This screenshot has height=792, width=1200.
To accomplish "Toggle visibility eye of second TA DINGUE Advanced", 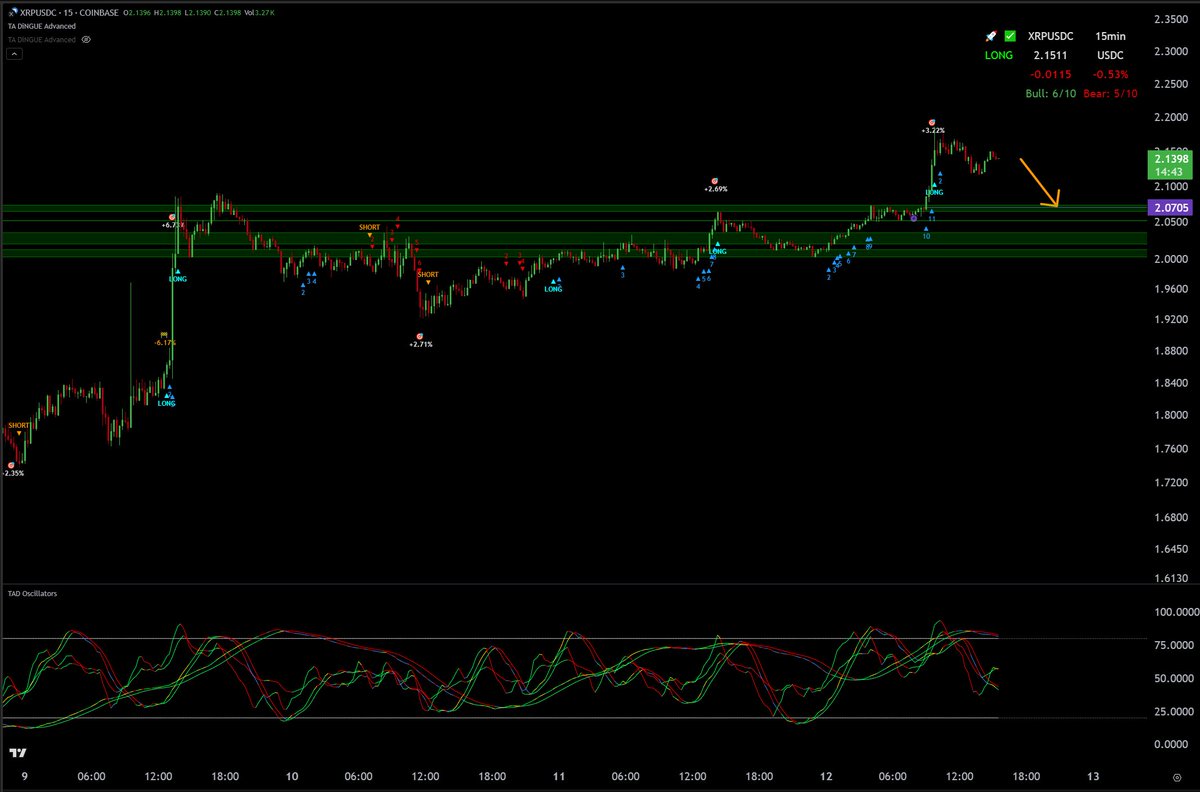I will tap(86, 39).
